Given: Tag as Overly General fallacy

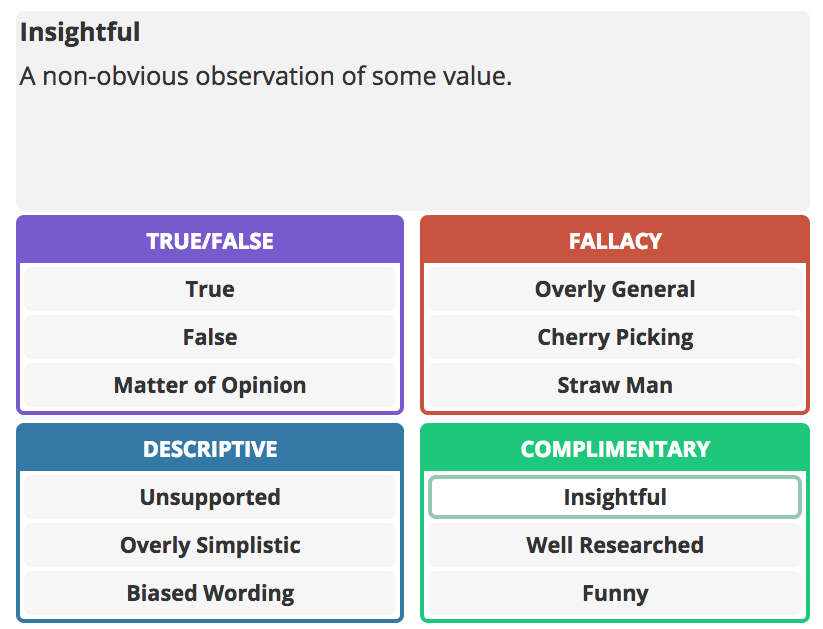Looking at the screenshot, I should 615,289.
